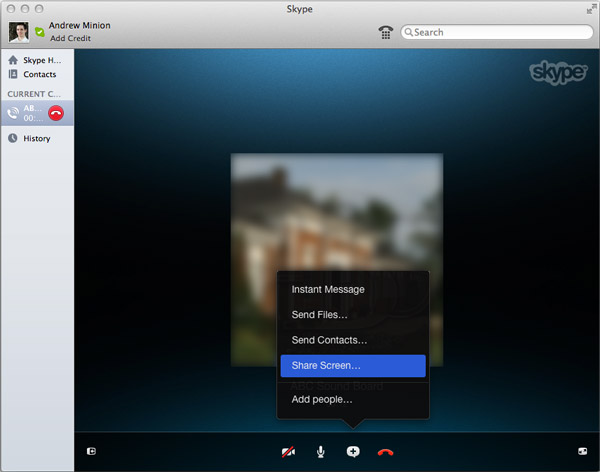Enter full screen using the title bar arrows icon
The height and width of the screenshot is (472, 600).
pyautogui.click(x=591, y=9)
